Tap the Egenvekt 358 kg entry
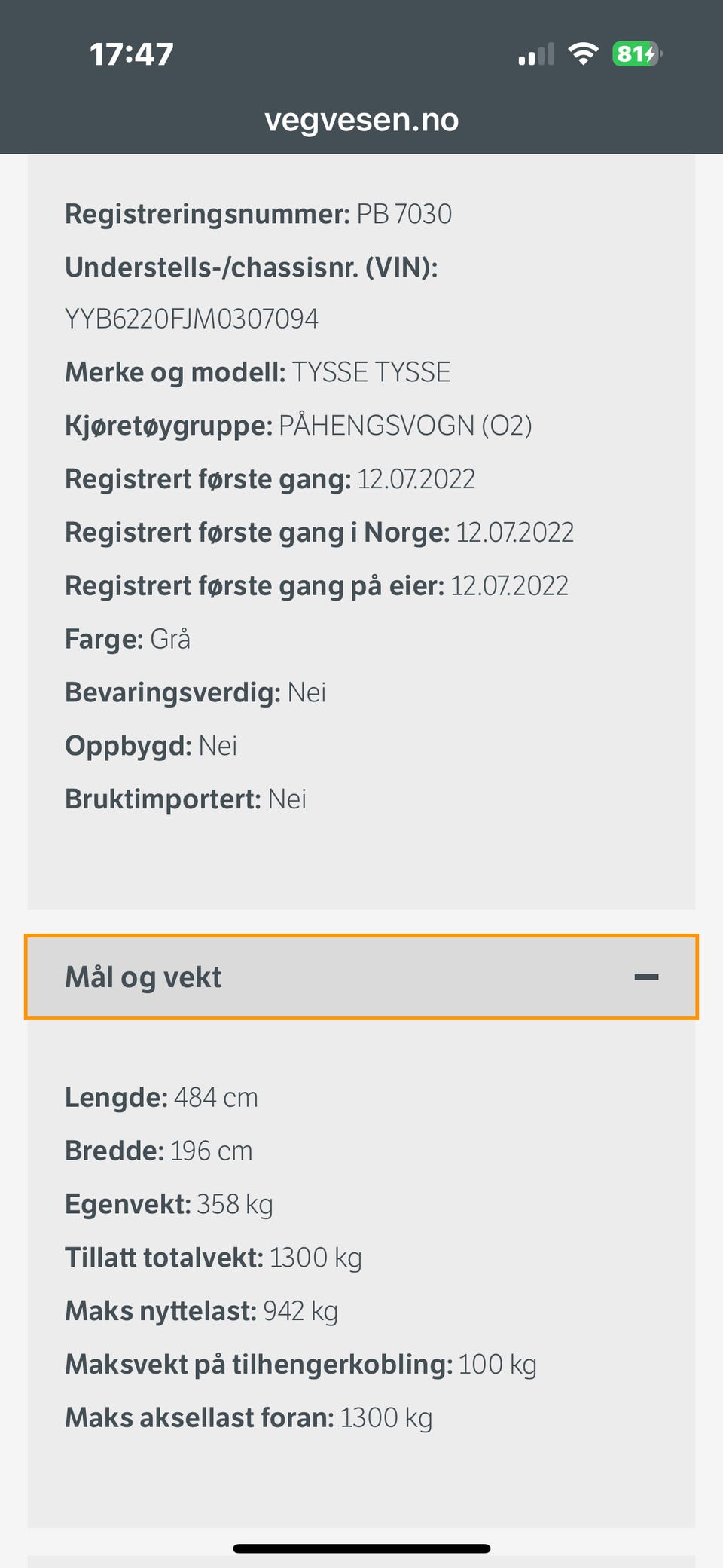This screenshot has height=1568, width=723. click(x=169, y=1205)
